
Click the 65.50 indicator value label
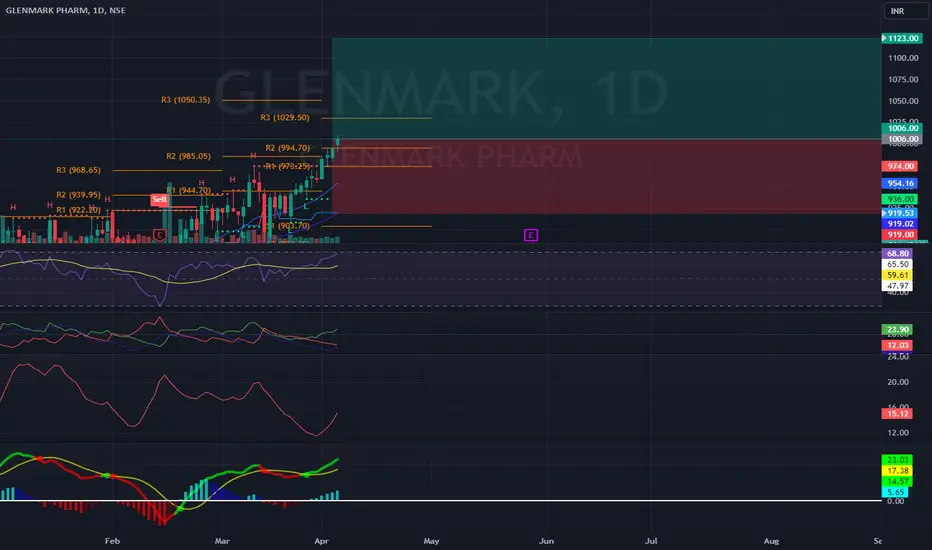(x=897, y=264)
